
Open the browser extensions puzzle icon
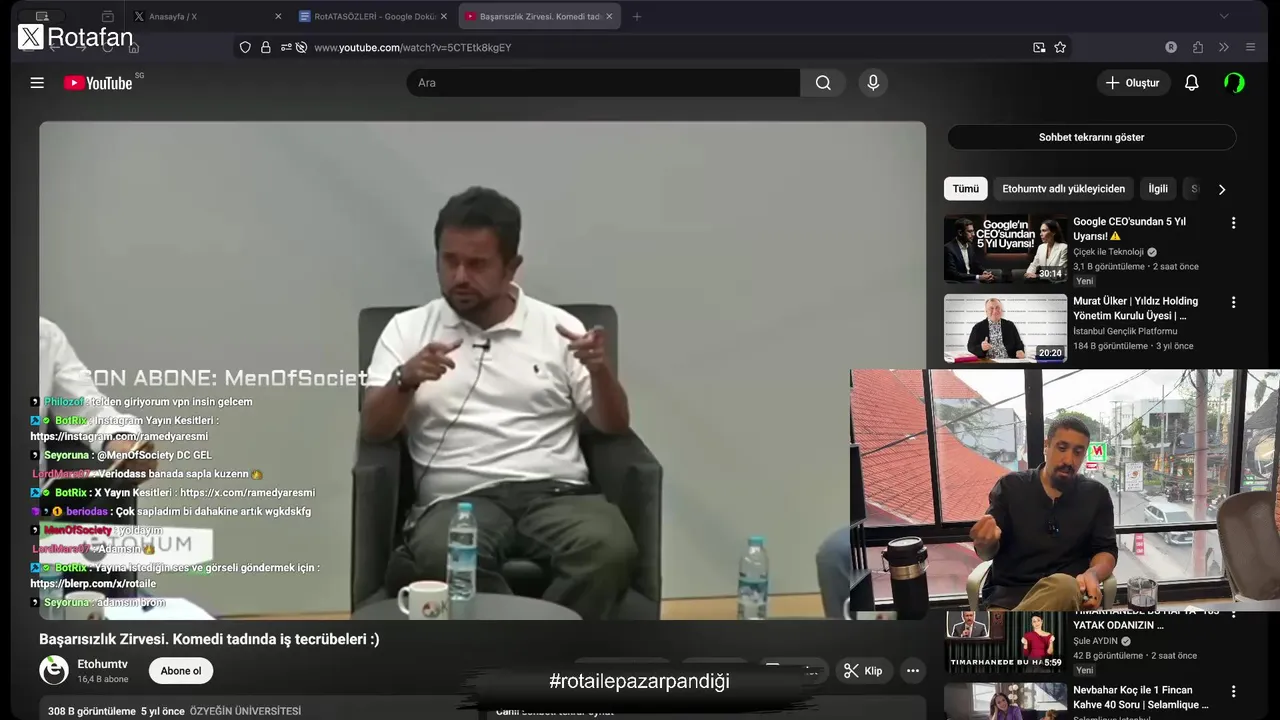1198,47
